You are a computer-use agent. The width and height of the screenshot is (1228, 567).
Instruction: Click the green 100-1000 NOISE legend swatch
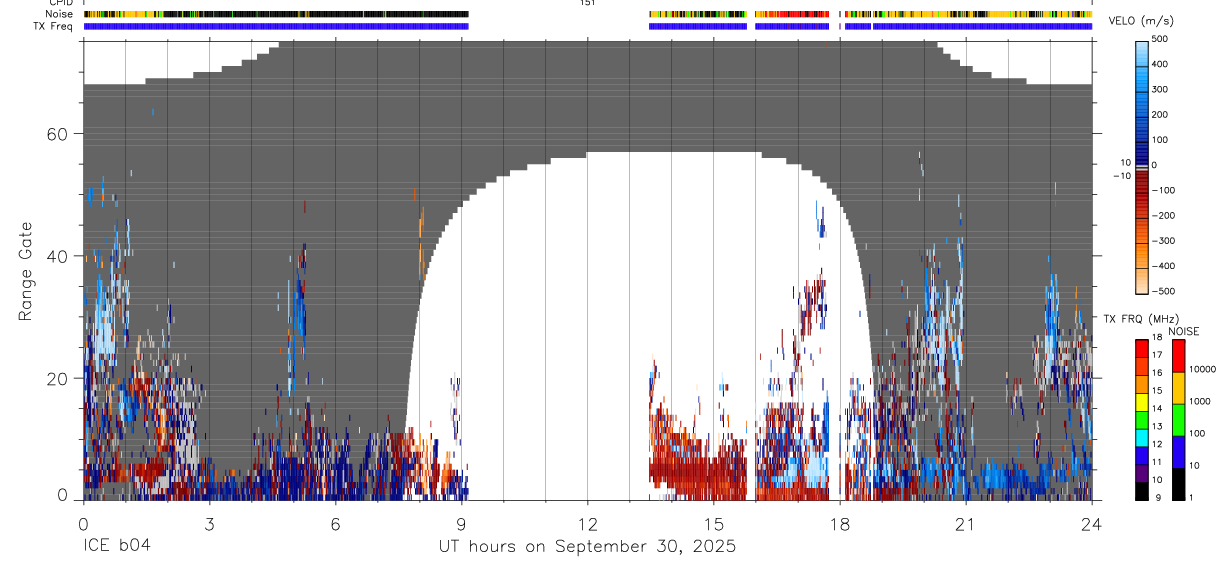pos(1178,420)
